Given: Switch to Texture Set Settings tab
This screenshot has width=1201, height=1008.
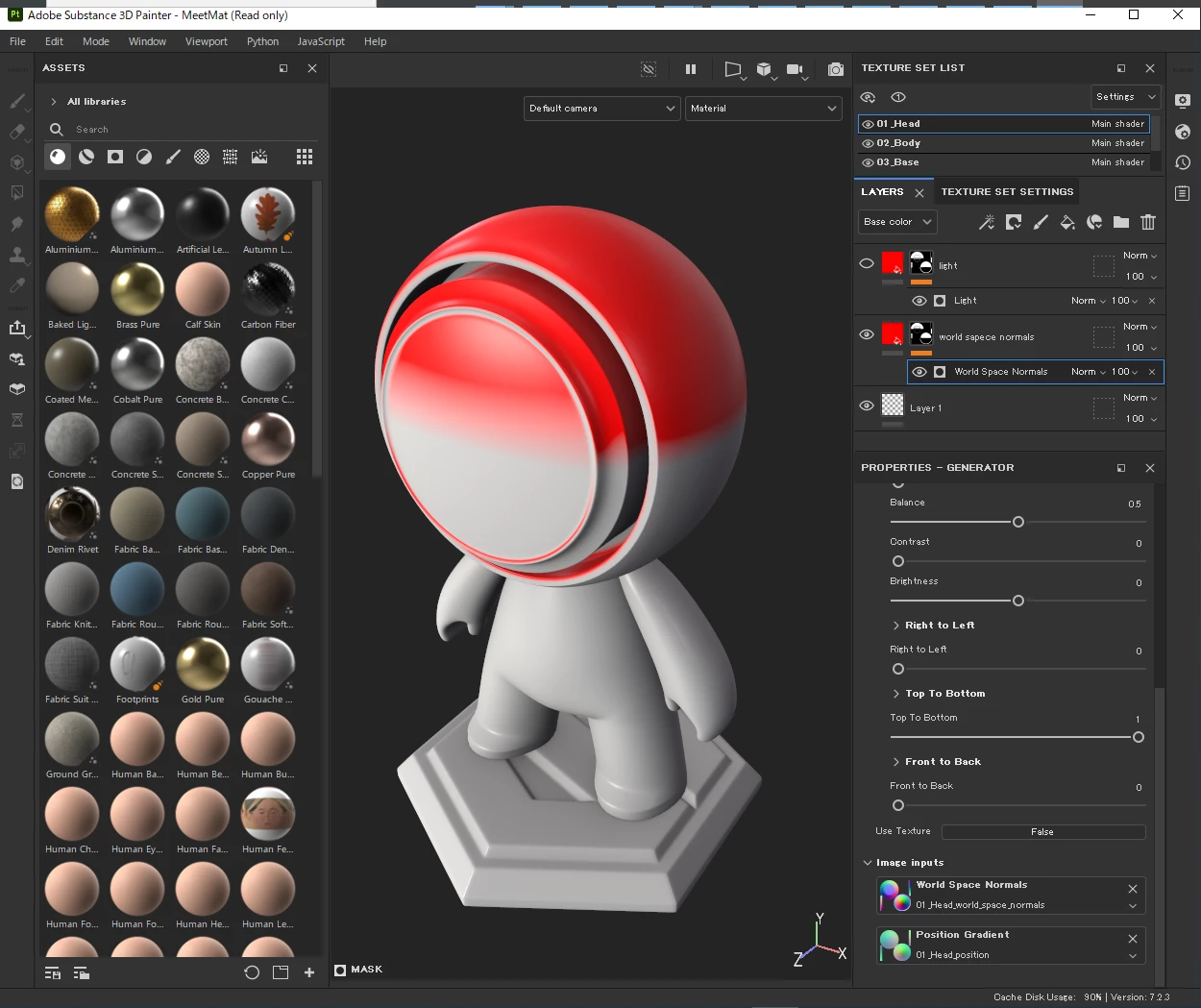Looking at the screenshot, I should click(x=1007, y=192).
